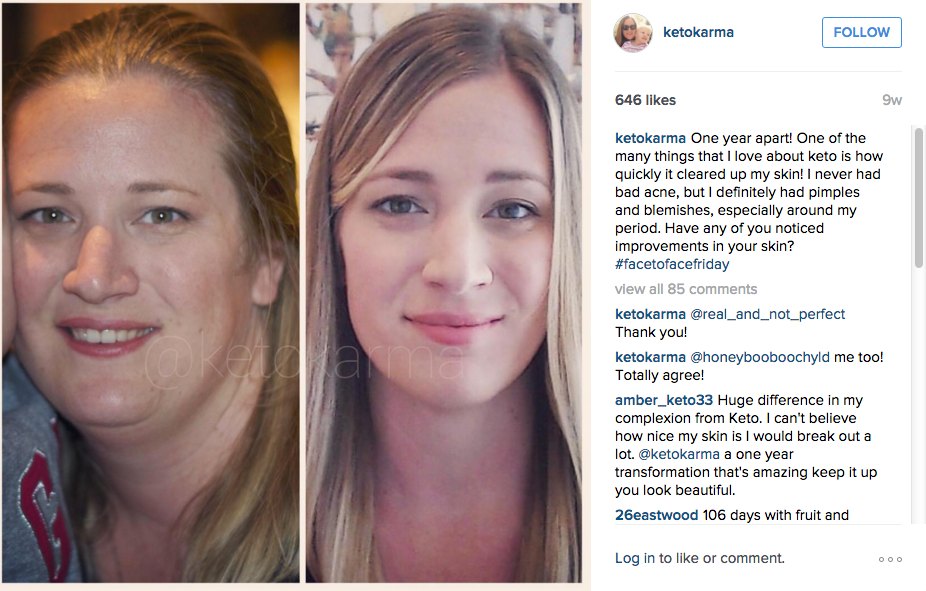Expand view all 85 comments
Viewport: 926px width, 591px height.
pyautogui.click(x=686, y=289)
